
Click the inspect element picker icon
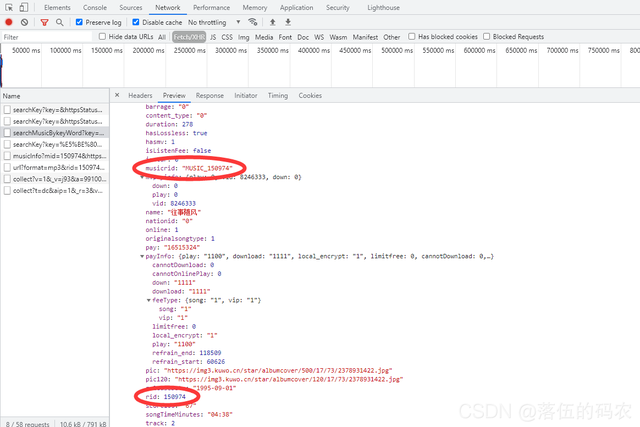9,7
